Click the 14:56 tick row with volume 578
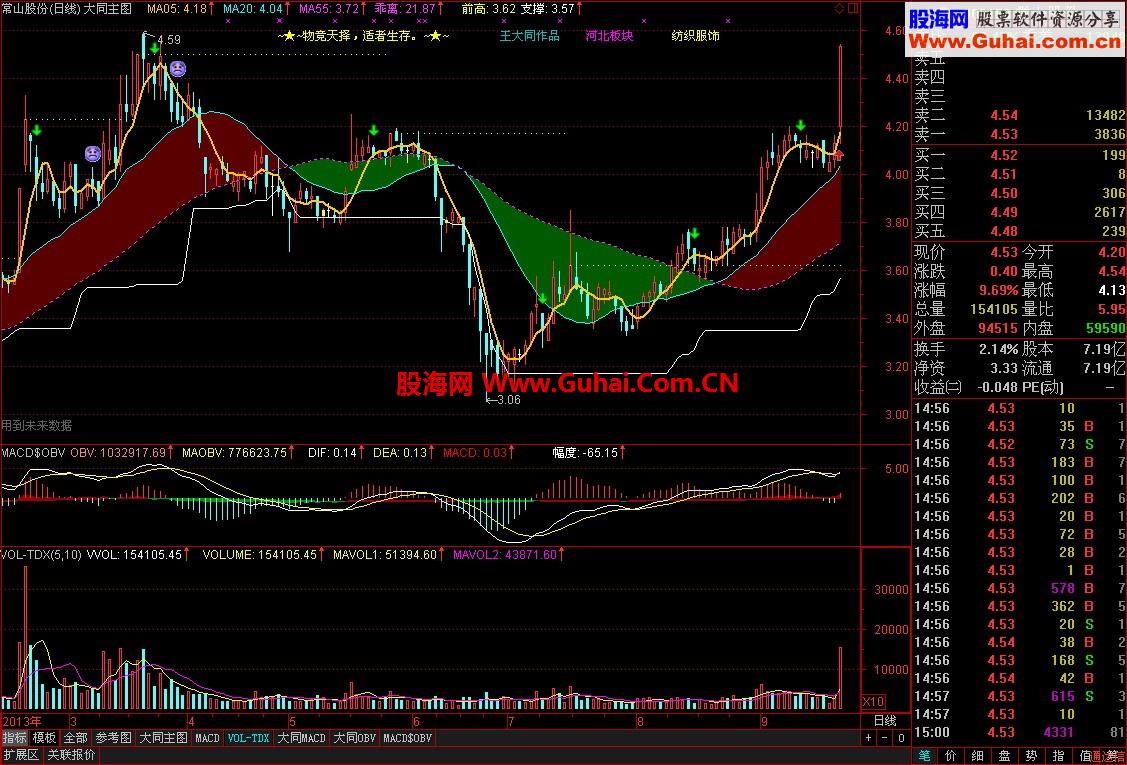Image resolution: width=1127 pixels, height=765 pixels. tap(1019, 588)
